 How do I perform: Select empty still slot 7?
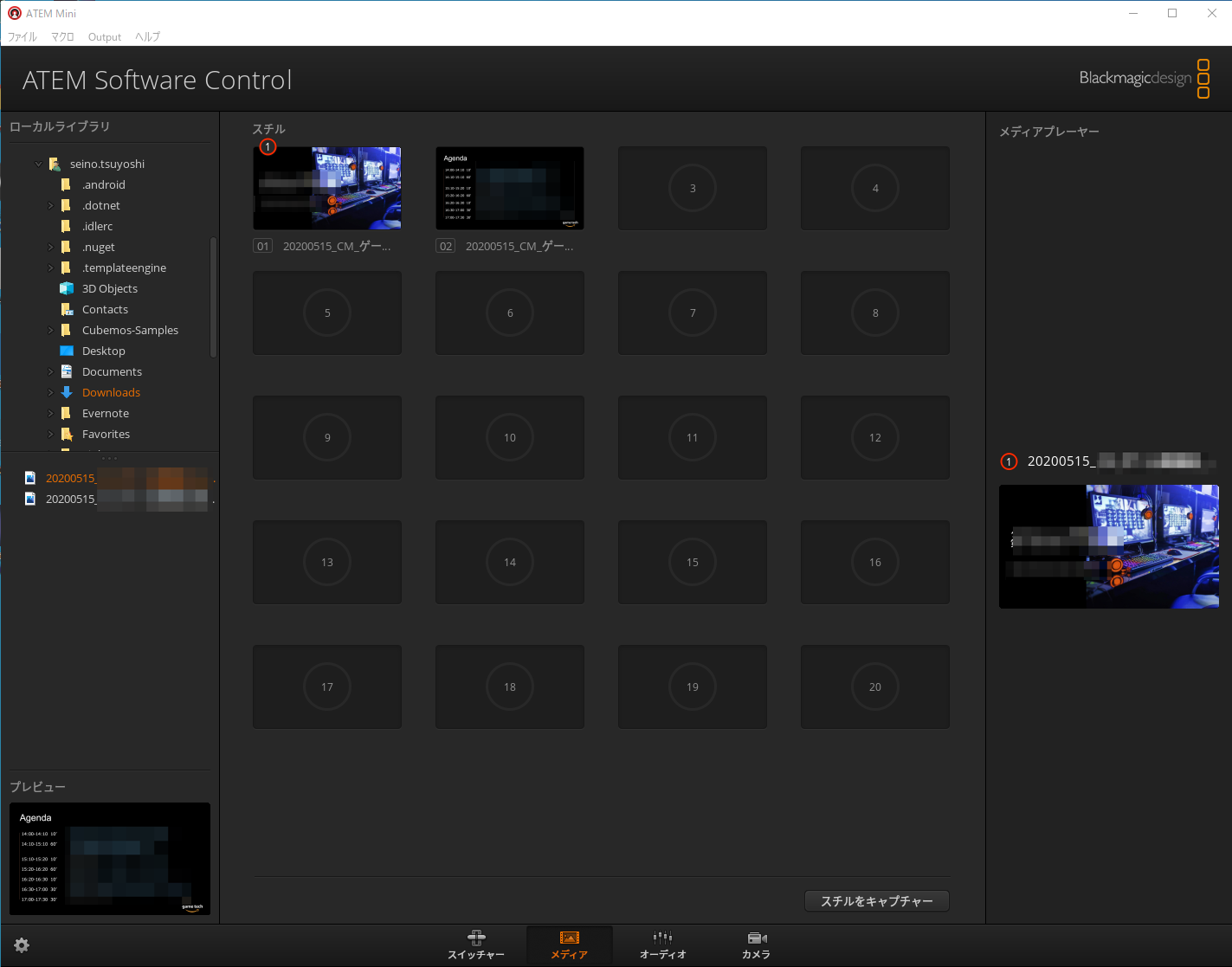tap(693, 313)
